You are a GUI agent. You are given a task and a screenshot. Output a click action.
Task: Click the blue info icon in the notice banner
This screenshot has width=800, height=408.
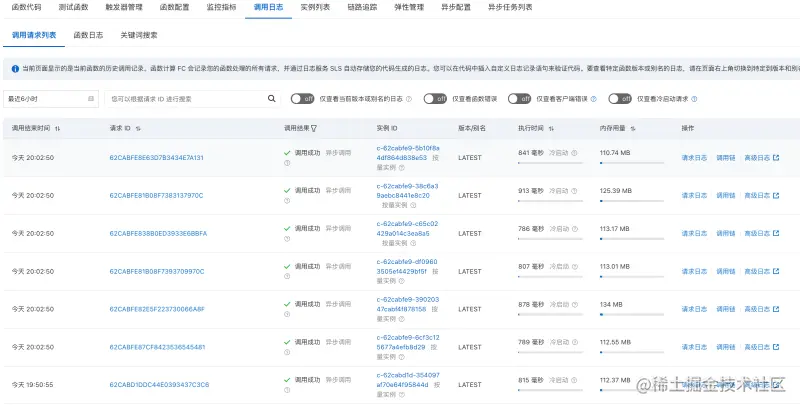click(15, 68)
